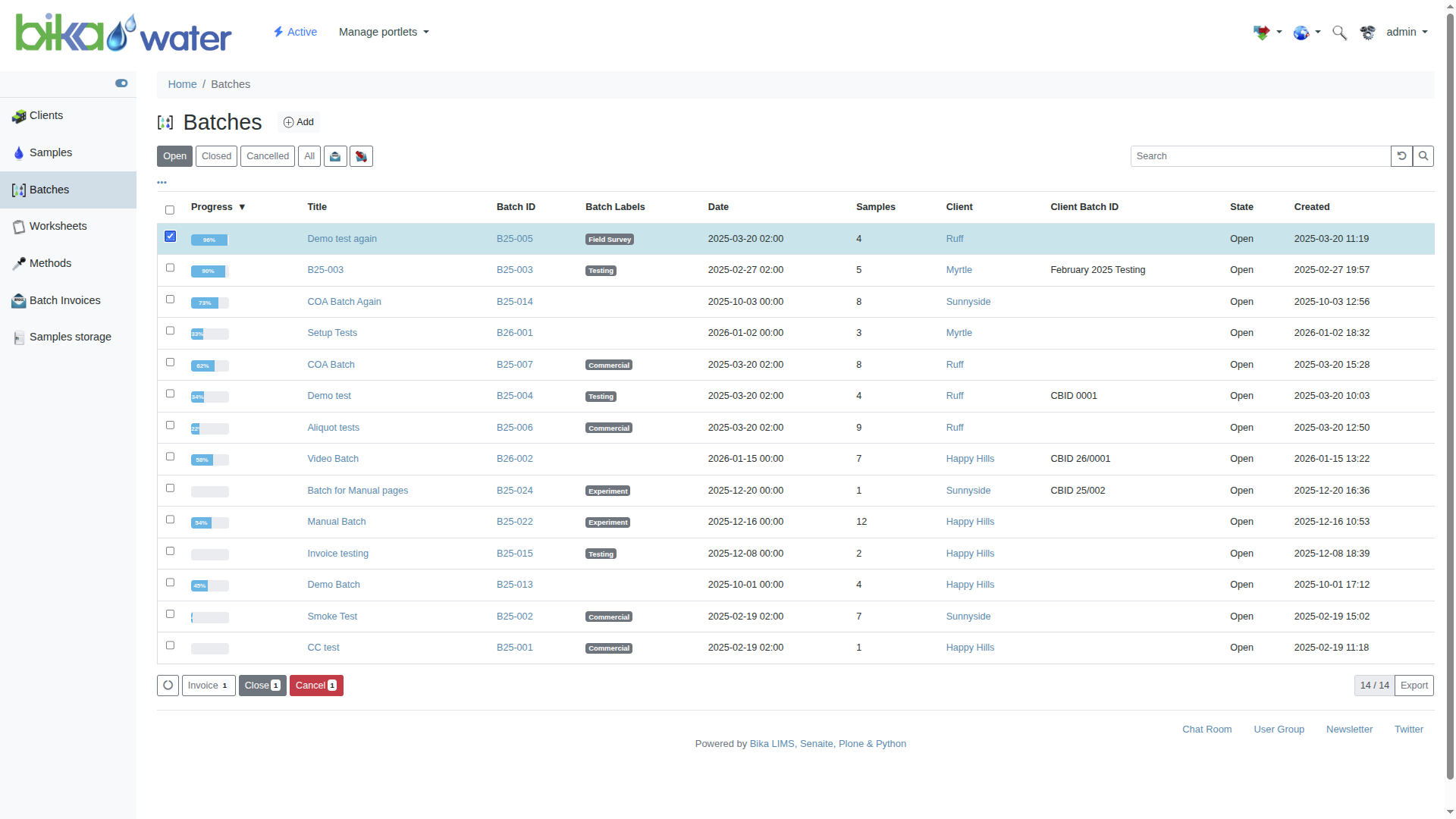Click into the batches Search input field
The image size is (1456, 819).
[x=1260, y=156]
